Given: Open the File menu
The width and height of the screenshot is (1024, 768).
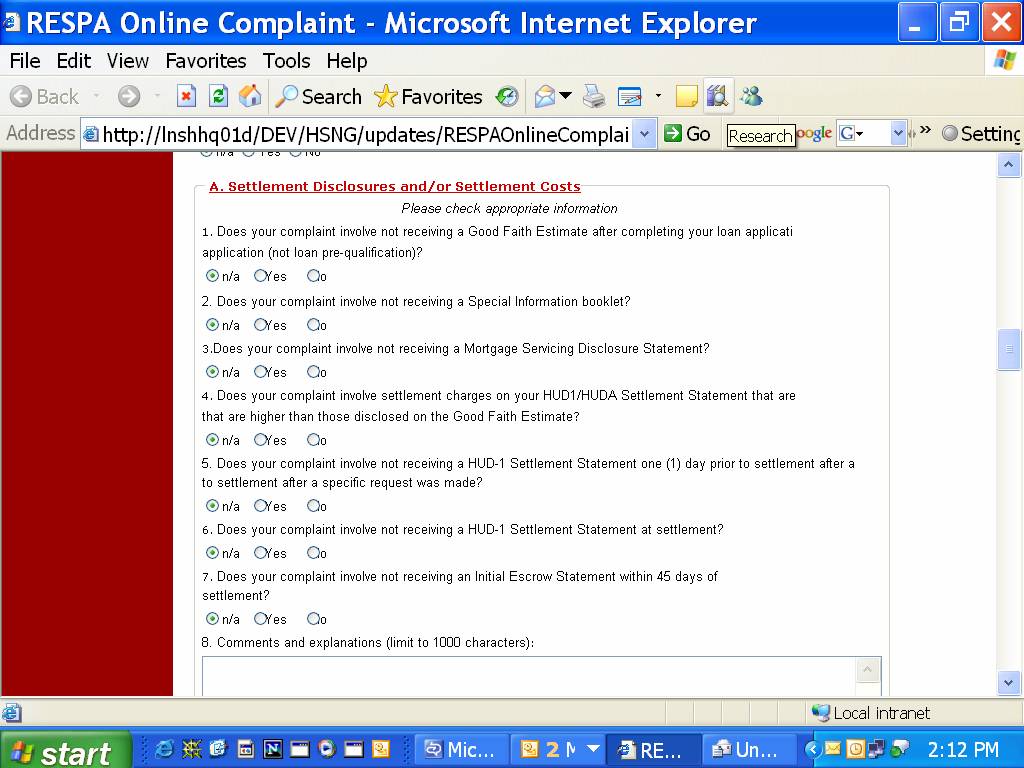Looking at the screenshot, I should [25, 61].
